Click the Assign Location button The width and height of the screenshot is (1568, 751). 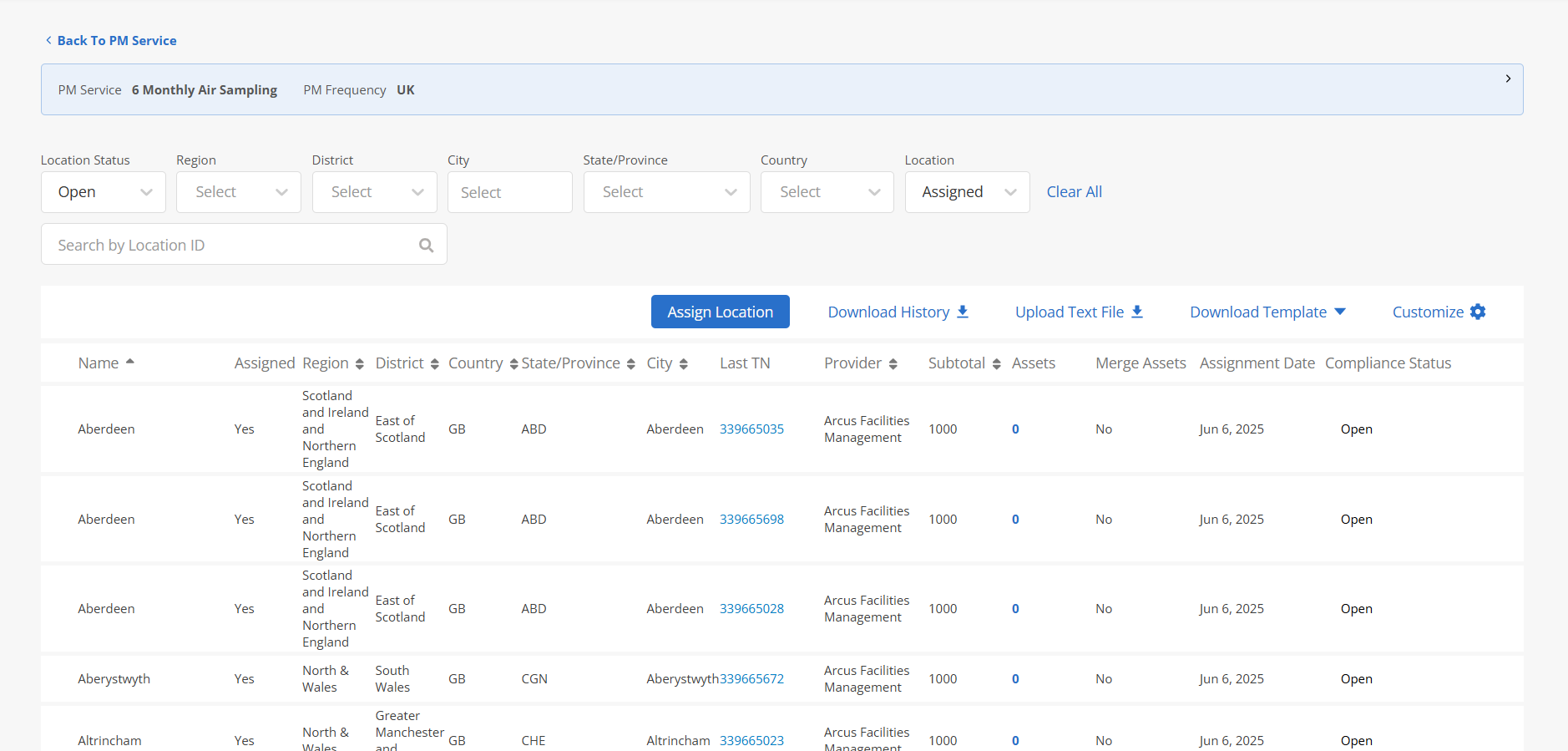coord(720,312)
